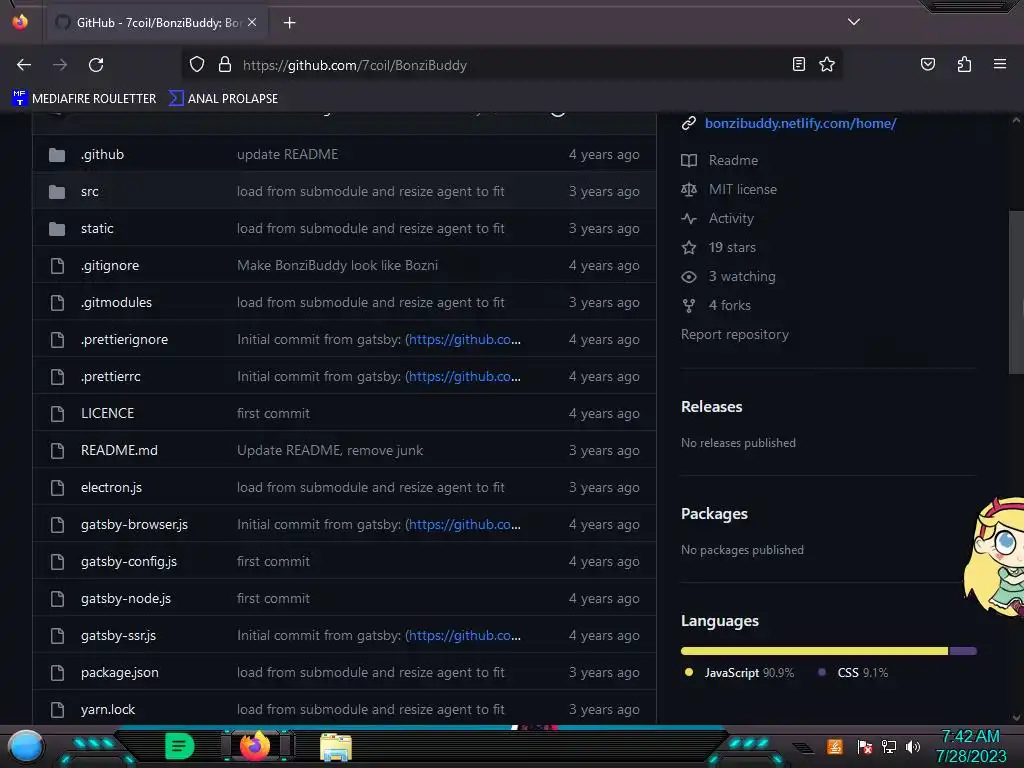The width and height of the screenshot is (1024, 768).
Task: Open package.json file
Action: click(120, 673)
